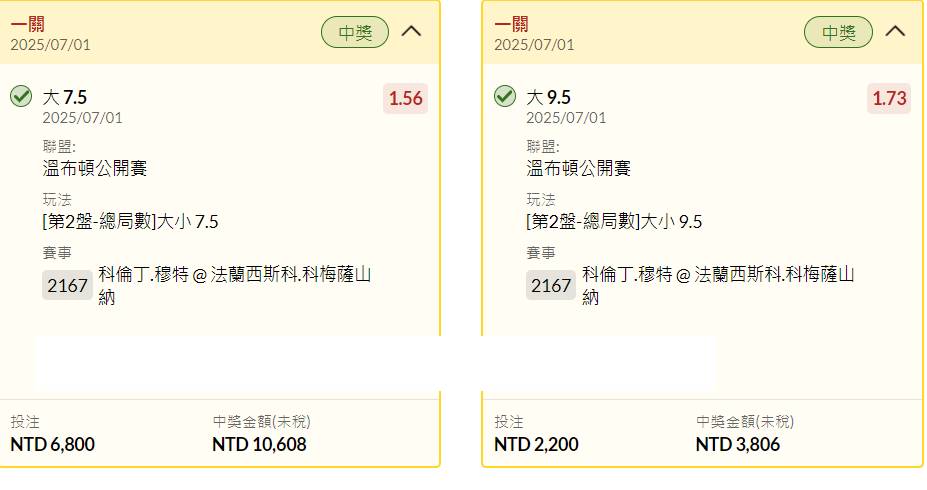This screenshot has height=490, width=927.
Task: Click the NTD 10,608 winning amount
Action: pos(260,444)
